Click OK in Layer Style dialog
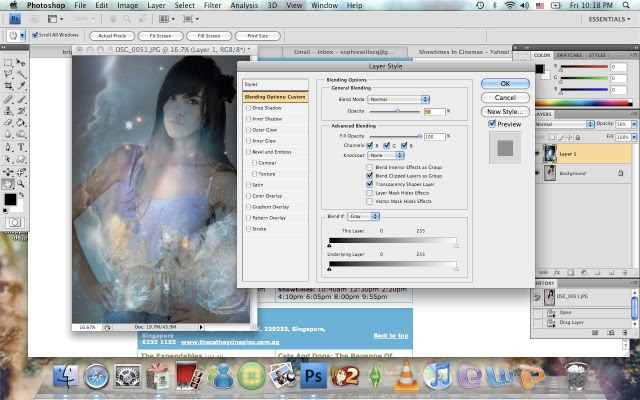Screen dimensions: 640x400 [x=505, y=83]
